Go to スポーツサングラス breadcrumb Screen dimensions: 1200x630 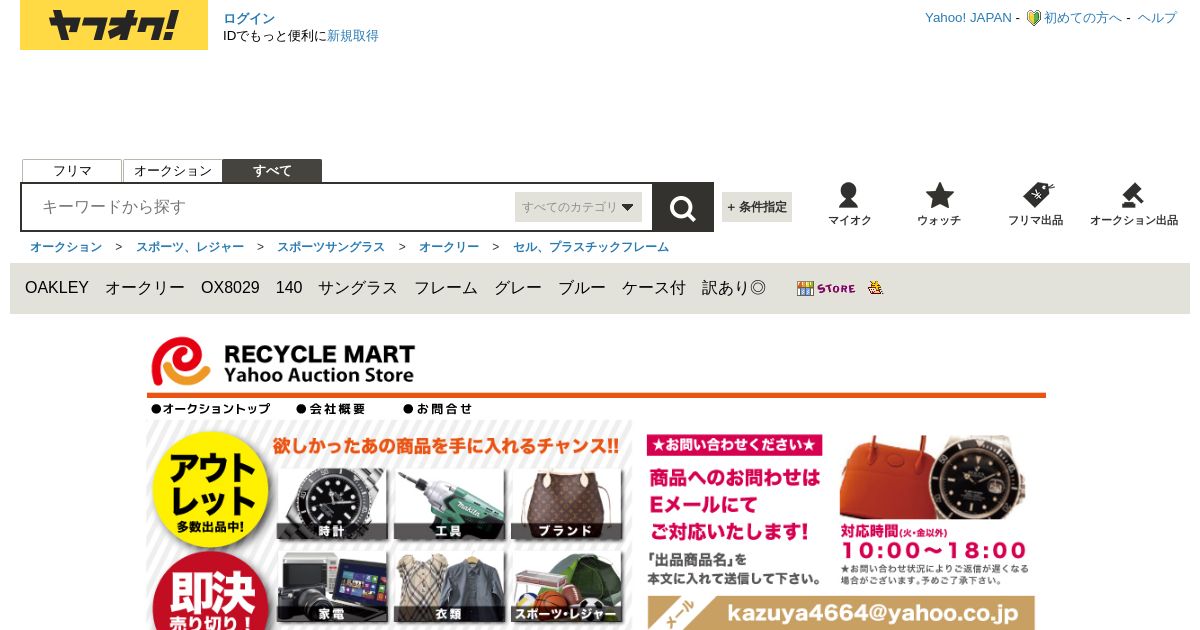(x=331, y=247)
